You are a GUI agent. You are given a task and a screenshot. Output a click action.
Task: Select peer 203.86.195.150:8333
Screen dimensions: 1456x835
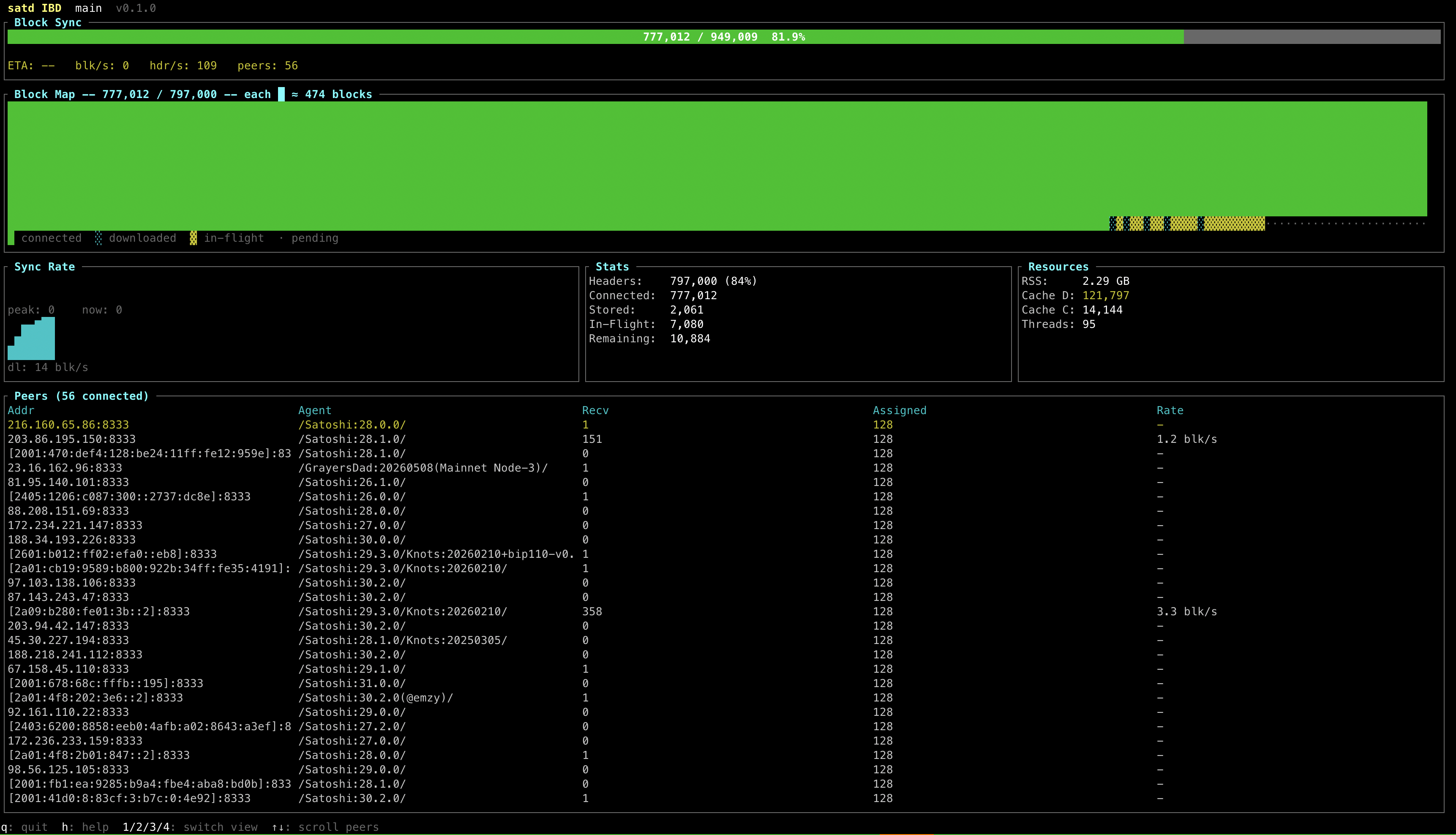(724, 439)
